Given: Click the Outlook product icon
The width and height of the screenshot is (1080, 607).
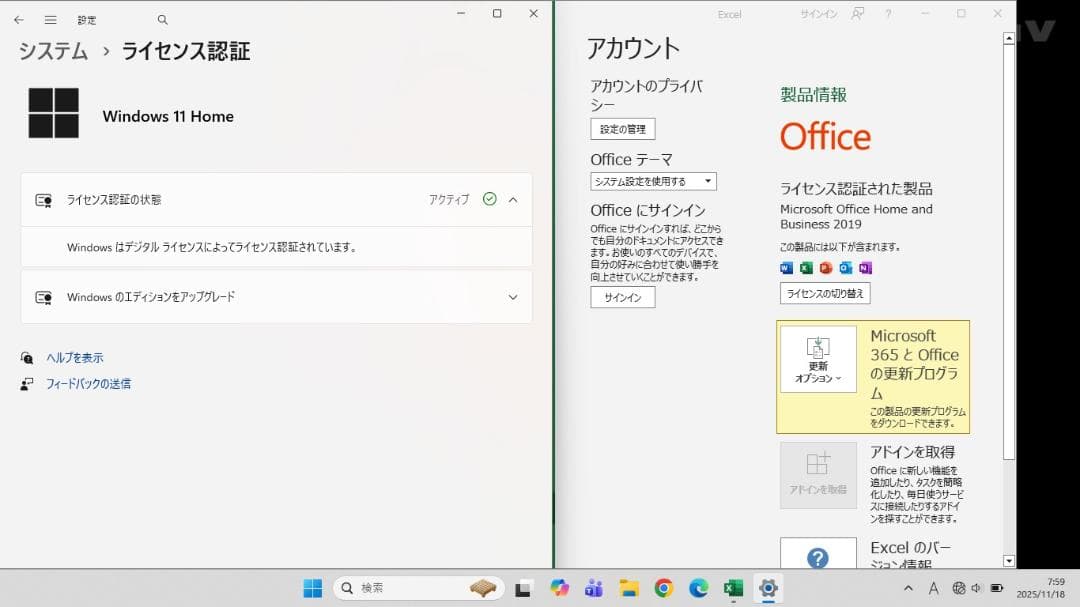Looking at the screenshot, I should [x=845, y=267].
